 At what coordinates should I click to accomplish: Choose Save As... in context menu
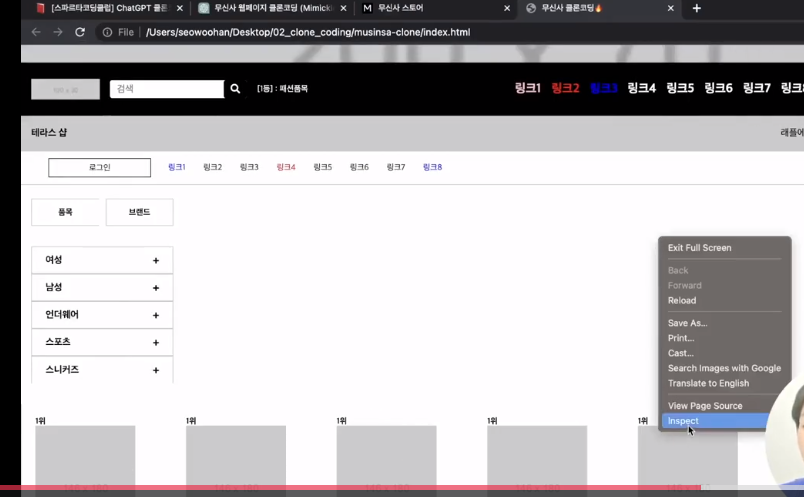click(x=688, y=323)
